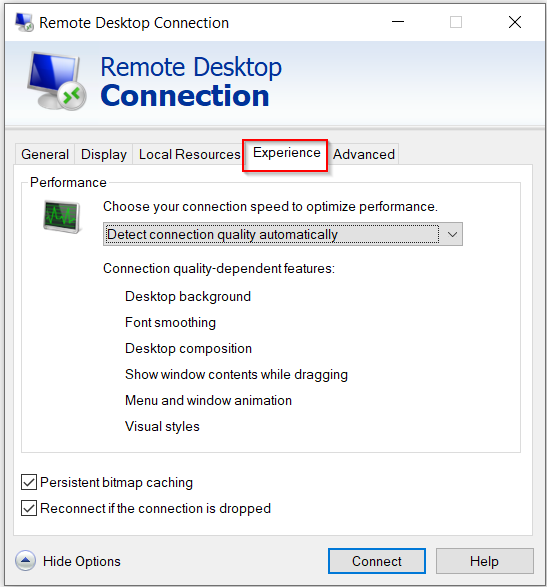Click the performance monitor graph icon
The image size is (547, 587).
click(x=62, y=216)
